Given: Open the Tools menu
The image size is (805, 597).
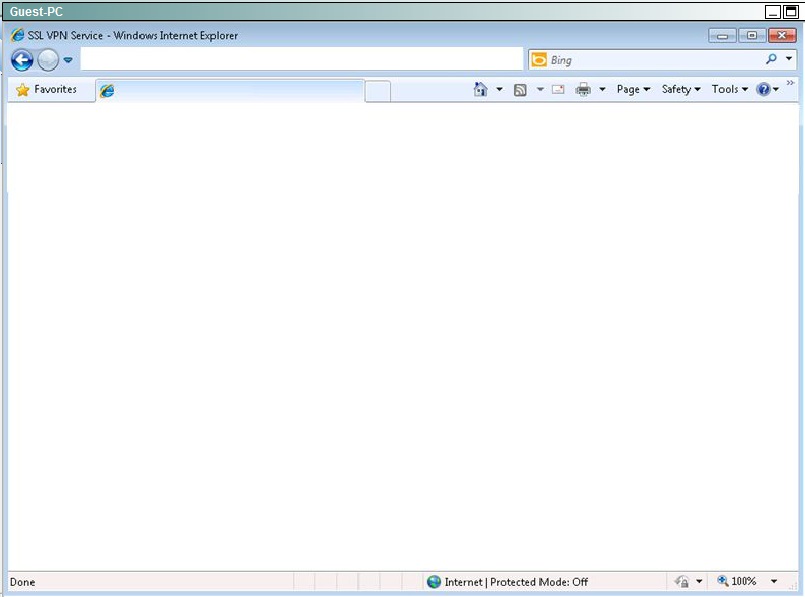Looking at the screenshot, I should coord(729,90).
